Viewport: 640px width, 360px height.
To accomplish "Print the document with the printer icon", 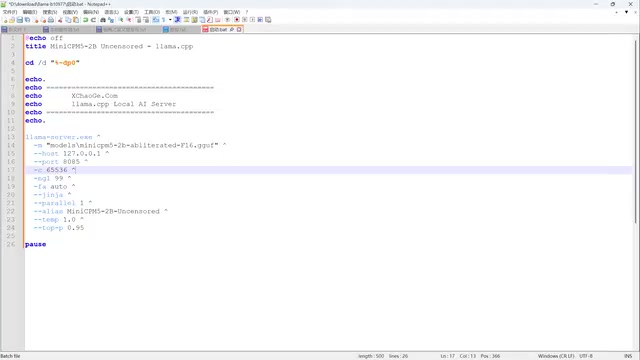I will [51, 20].
